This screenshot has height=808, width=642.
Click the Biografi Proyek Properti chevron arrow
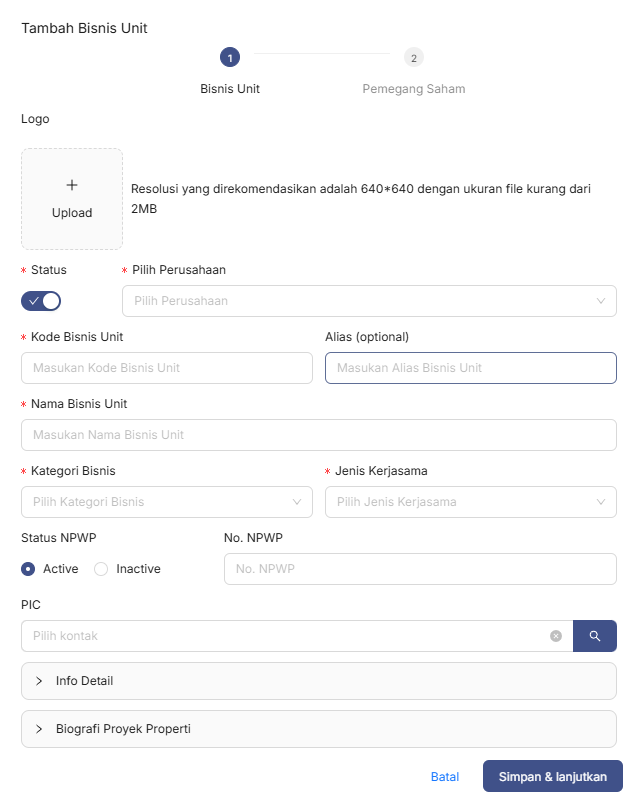[x=39, y=729]
